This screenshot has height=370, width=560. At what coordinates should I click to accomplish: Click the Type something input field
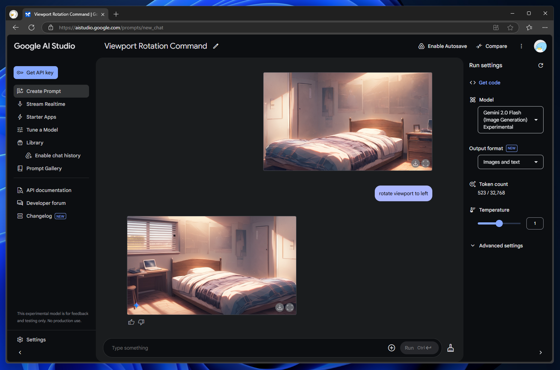coord(246,348)
